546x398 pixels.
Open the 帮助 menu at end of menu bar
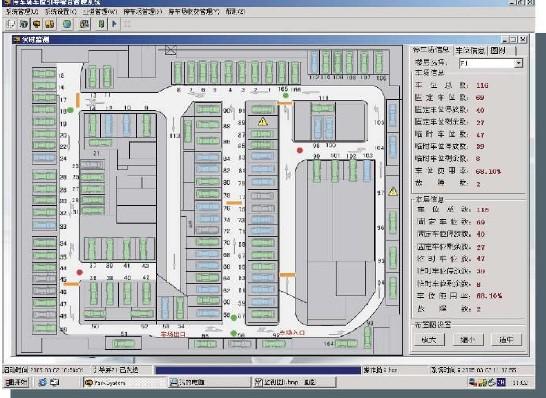pos(235,11)
